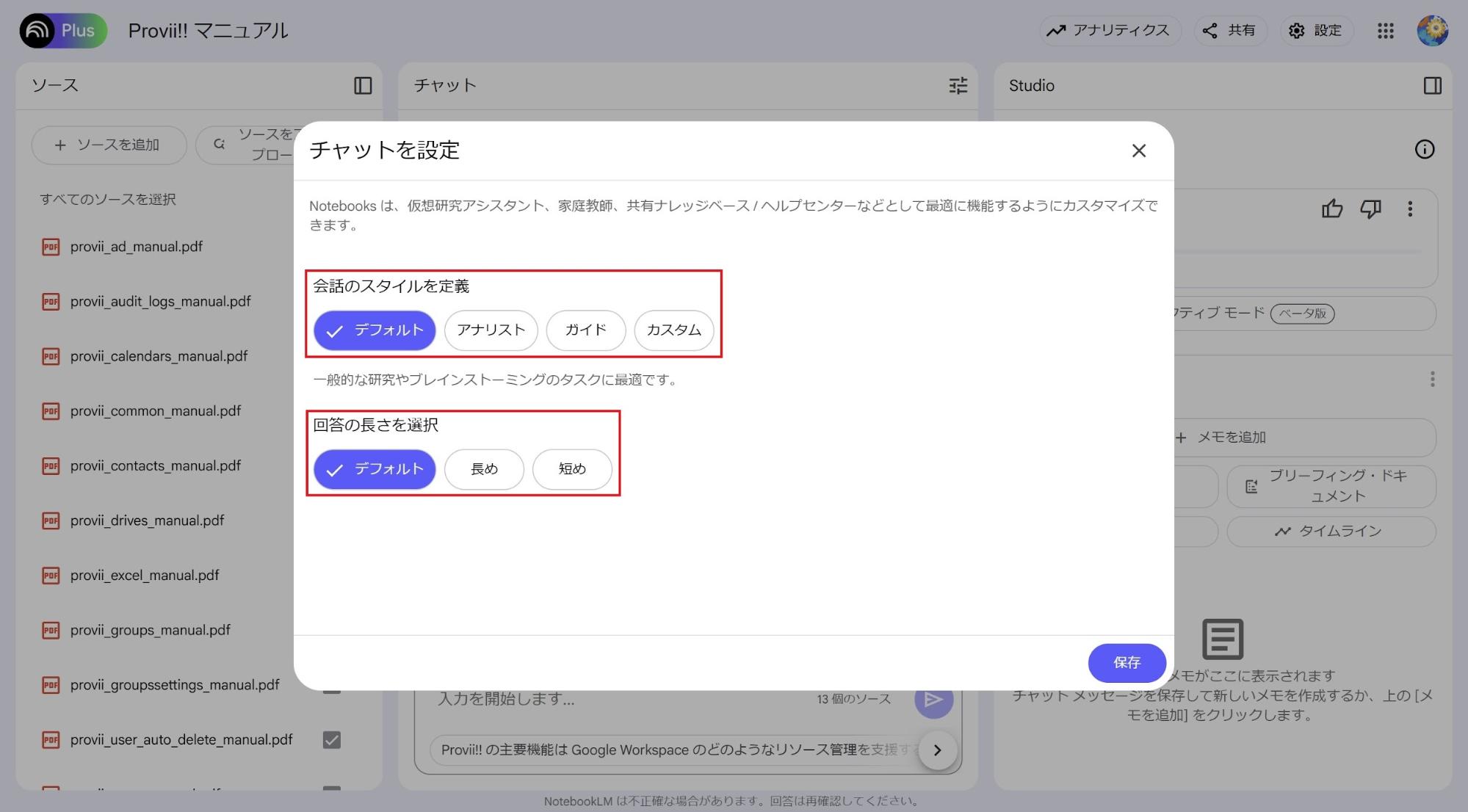1468x812 pixels.
Task: Click すべてのソースを選択 label
Action: point(108,200)
